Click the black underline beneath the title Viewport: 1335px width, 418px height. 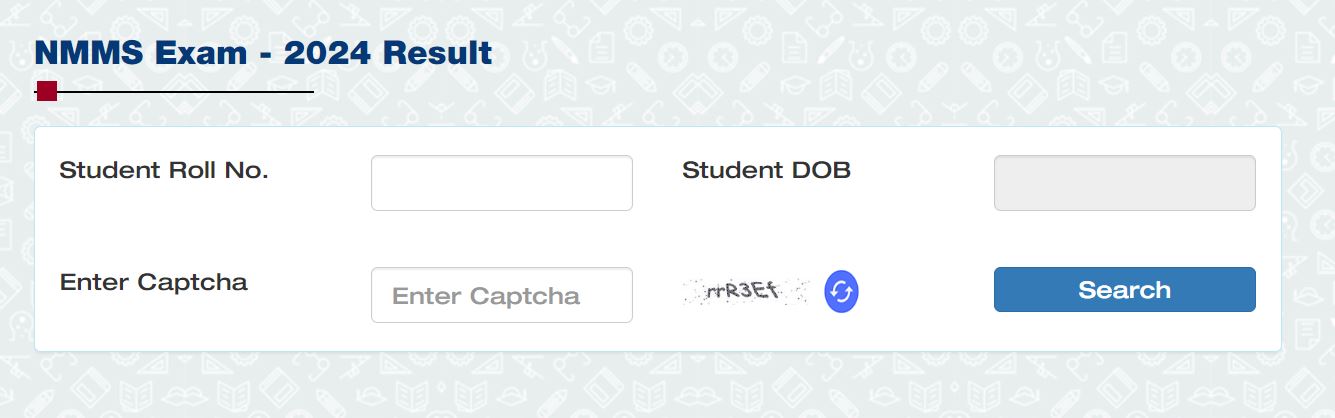[185, 92]
